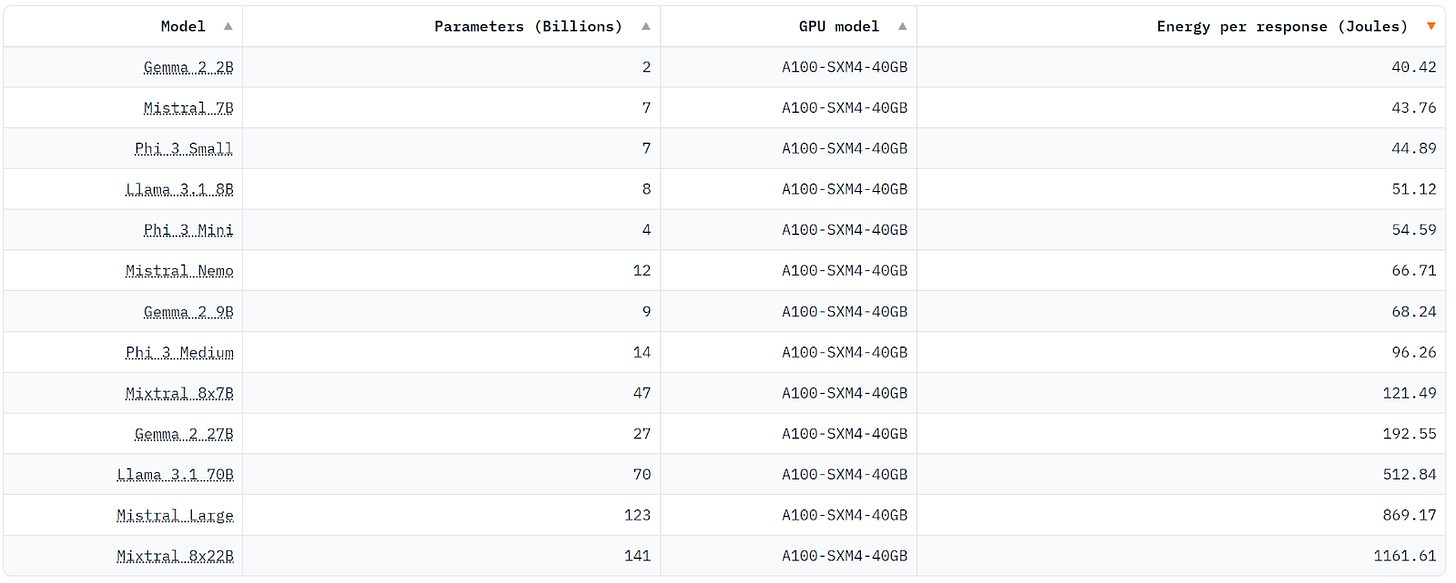The height and width of the screenshot is (583, 1456).
Task: Select energy value 121.49
Action: pyautogui.click(x=1410, y=393)
